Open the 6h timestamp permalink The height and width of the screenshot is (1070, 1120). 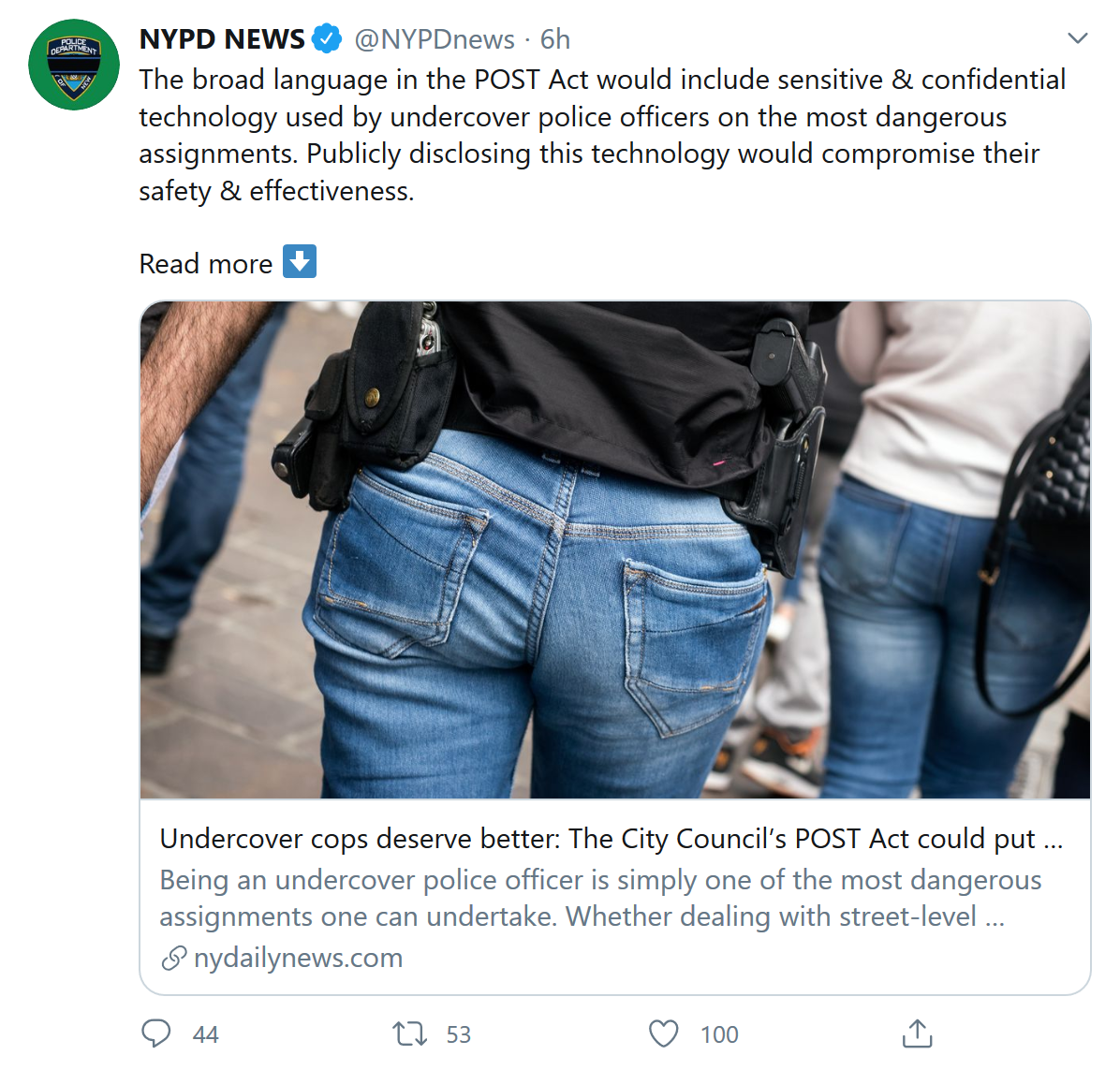point(555,39)
